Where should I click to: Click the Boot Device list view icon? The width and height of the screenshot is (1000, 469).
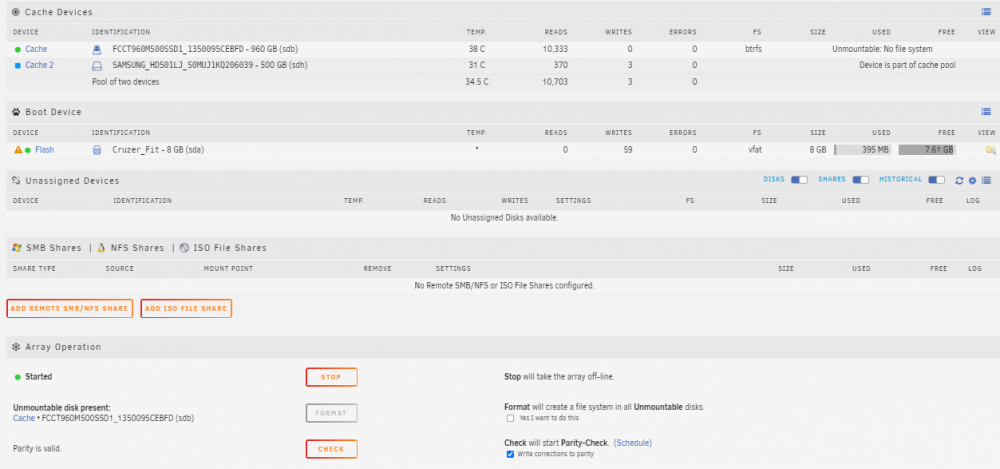pos(986,112)
